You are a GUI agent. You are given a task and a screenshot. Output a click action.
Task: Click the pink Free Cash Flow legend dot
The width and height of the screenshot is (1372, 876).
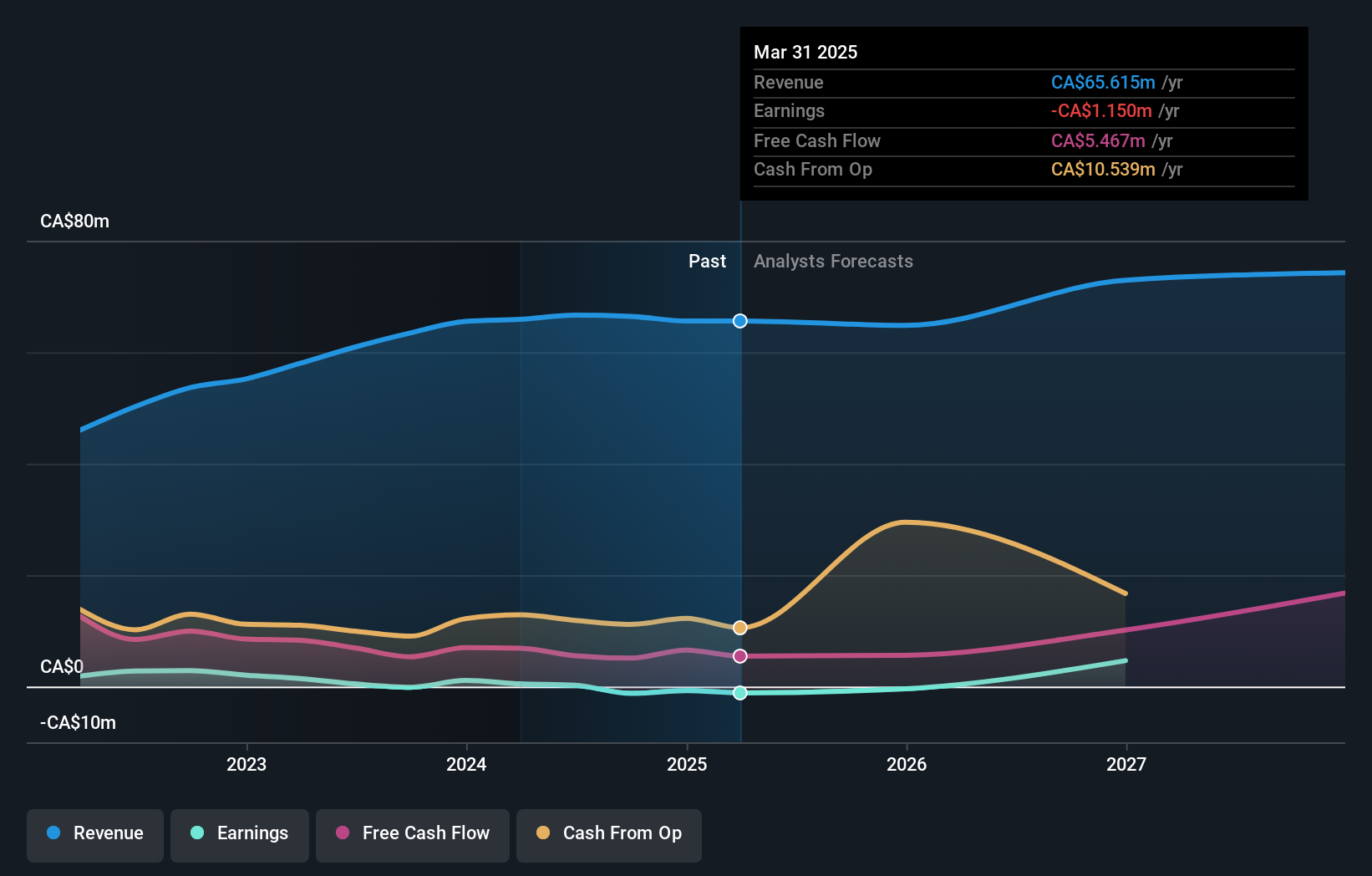[x=342, y=833]
